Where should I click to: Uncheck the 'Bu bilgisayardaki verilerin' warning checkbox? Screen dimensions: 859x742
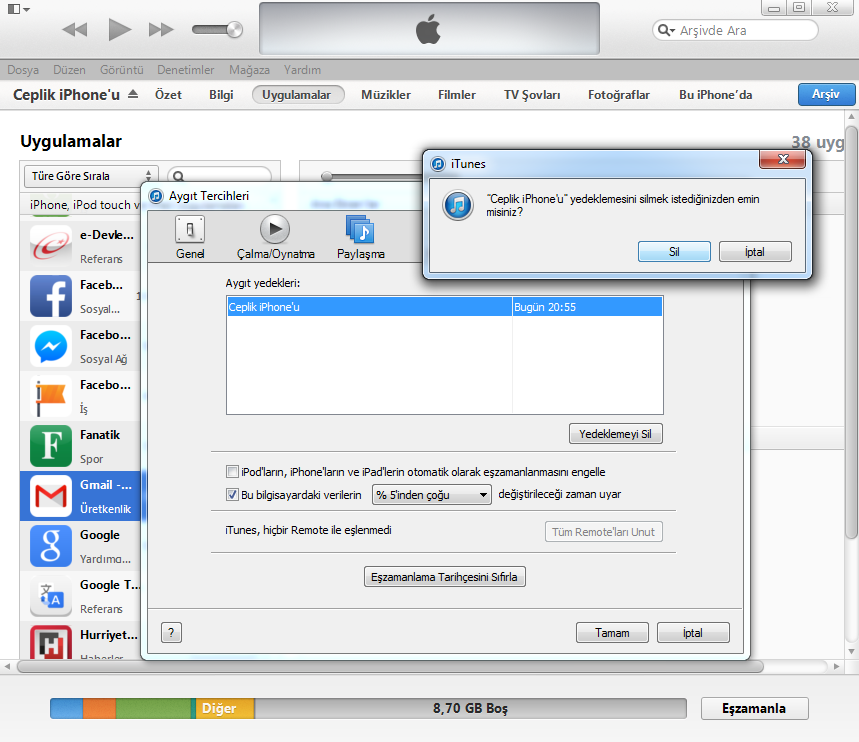(x=232, y=495)
